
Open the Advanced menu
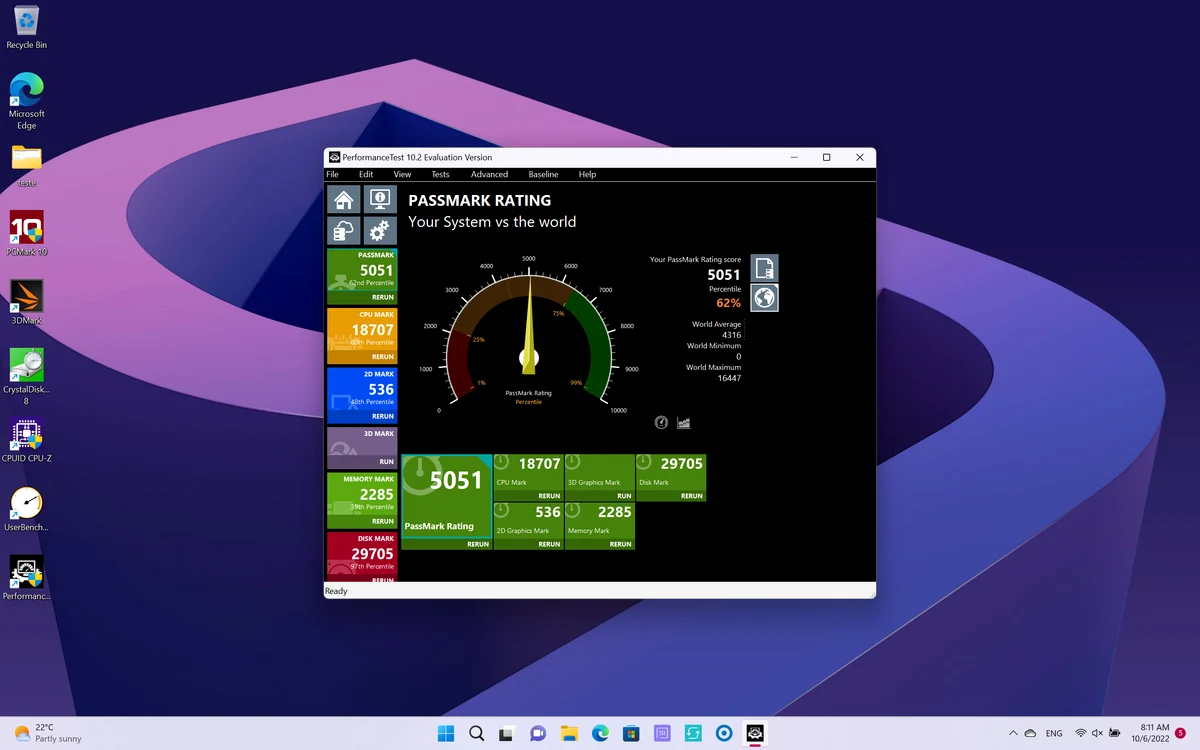point(489,174)
